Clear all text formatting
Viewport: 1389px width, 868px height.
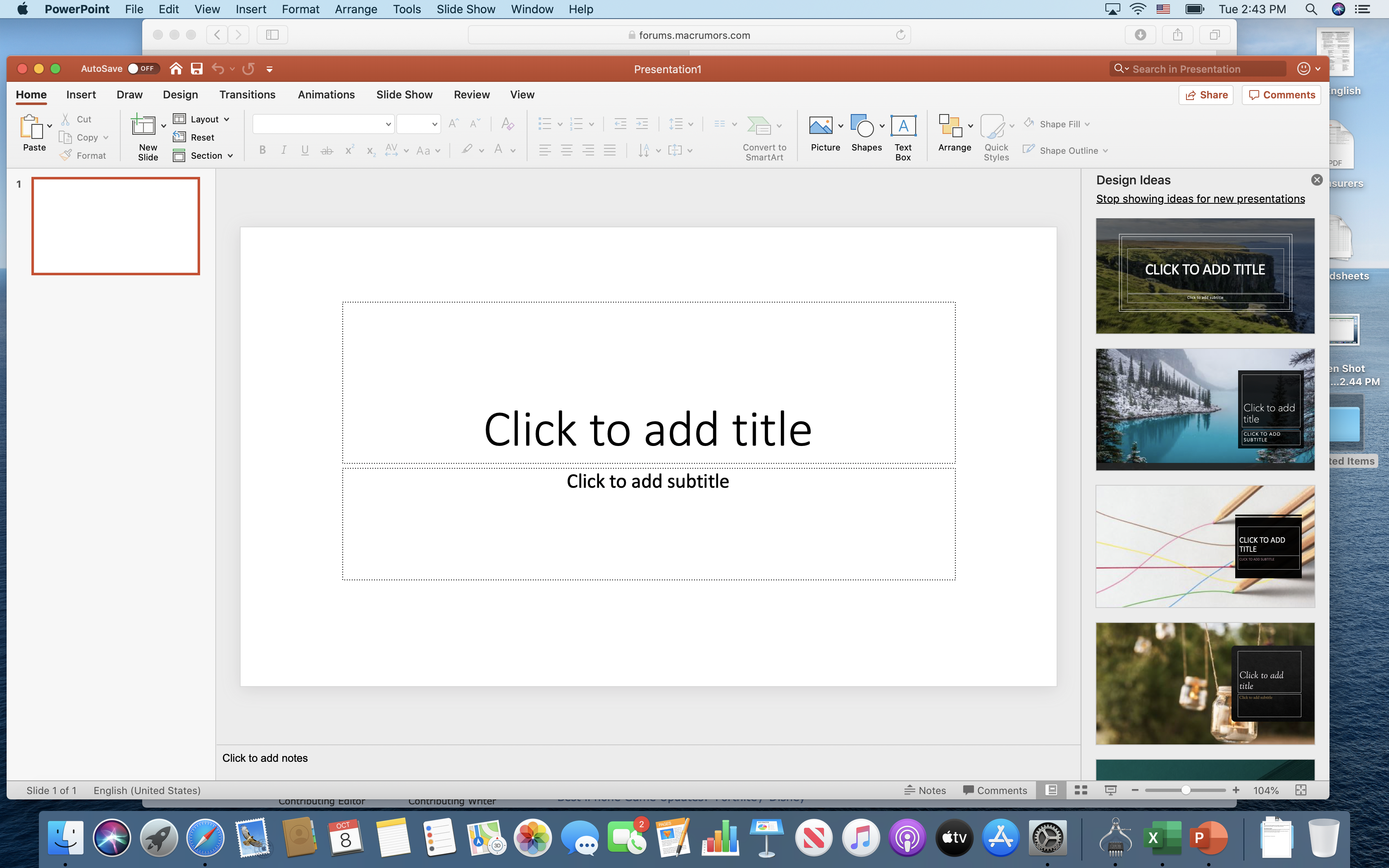507,124
